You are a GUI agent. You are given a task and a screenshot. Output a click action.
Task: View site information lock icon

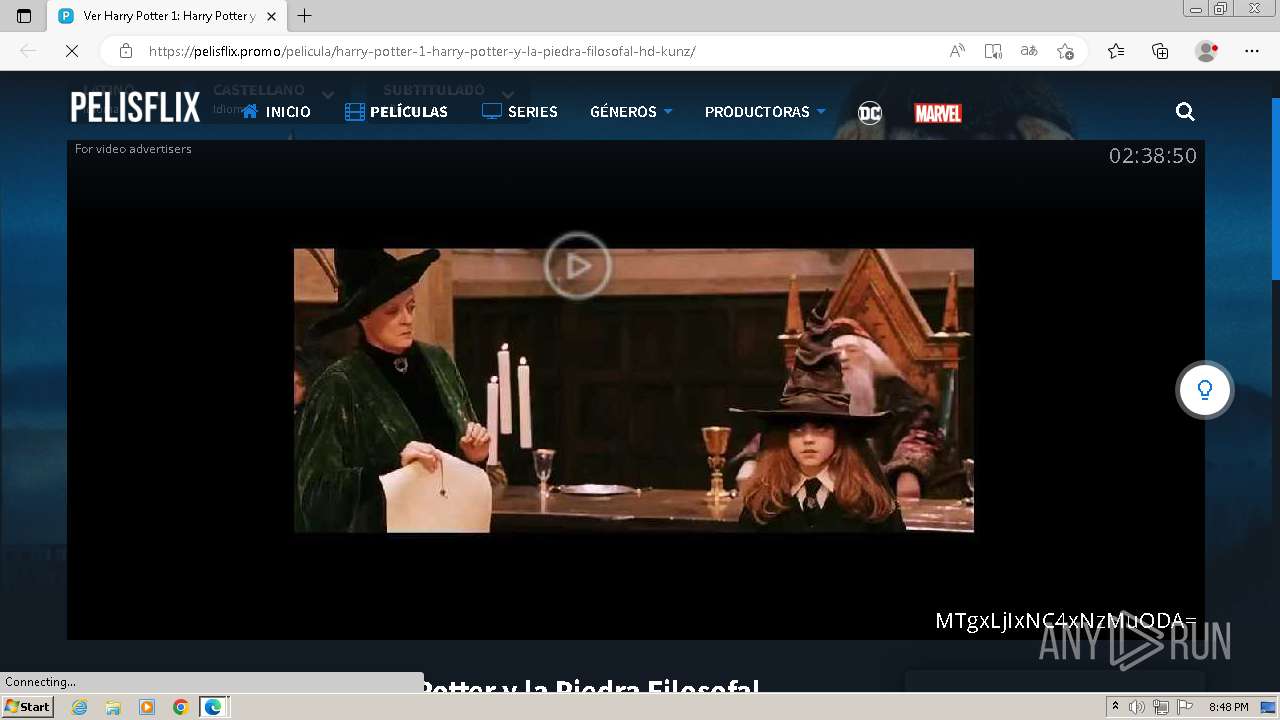(125, 51)
